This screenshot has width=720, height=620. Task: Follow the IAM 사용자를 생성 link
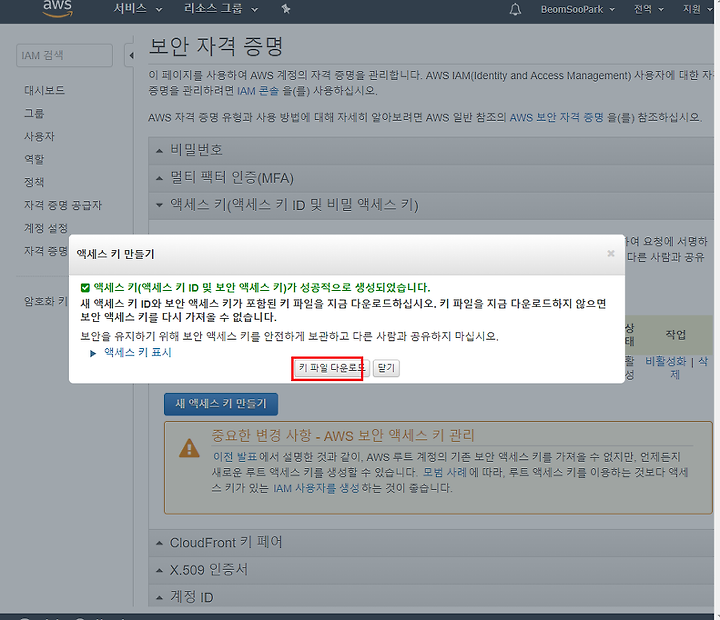pyautogui.click(x=316, y=488)
